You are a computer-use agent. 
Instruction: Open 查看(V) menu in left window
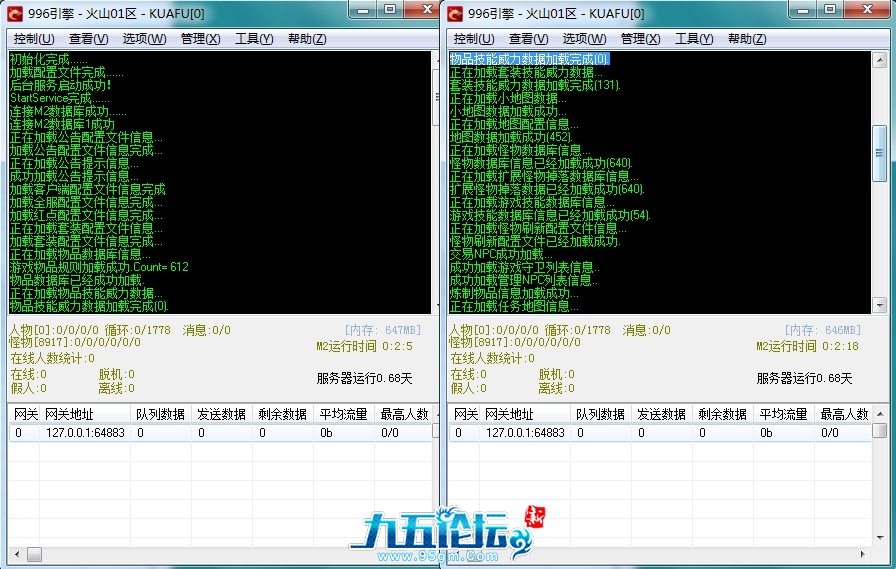click(89, 39)
